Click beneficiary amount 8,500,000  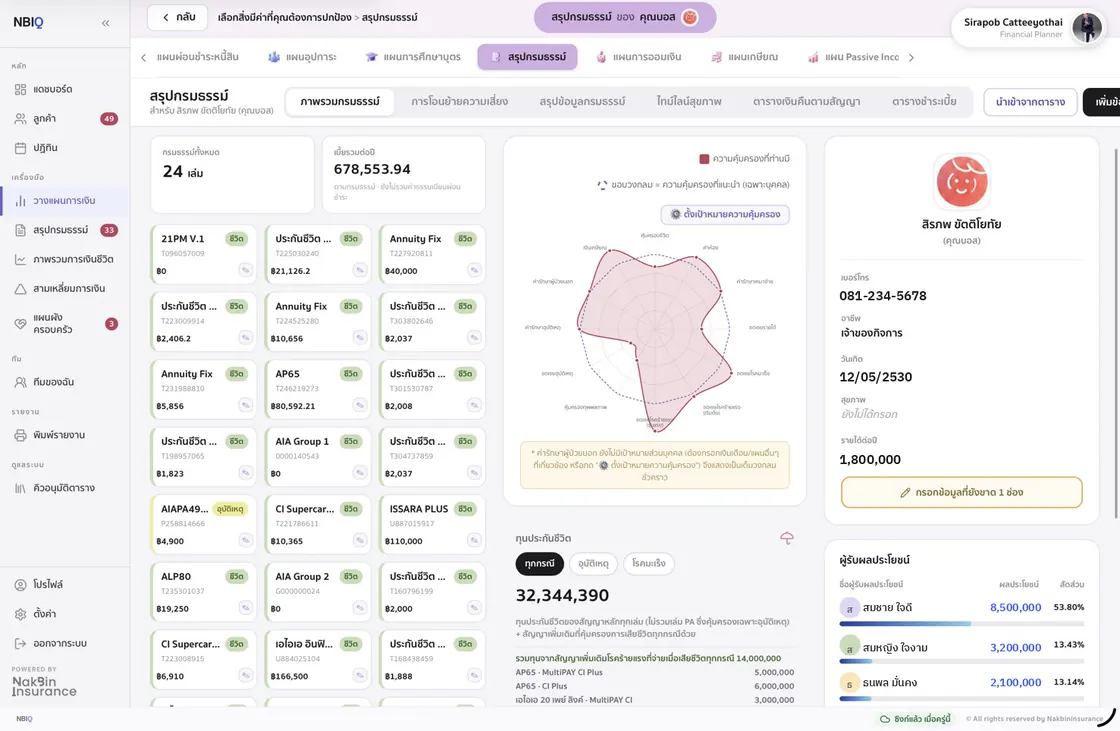[1015, 607]
